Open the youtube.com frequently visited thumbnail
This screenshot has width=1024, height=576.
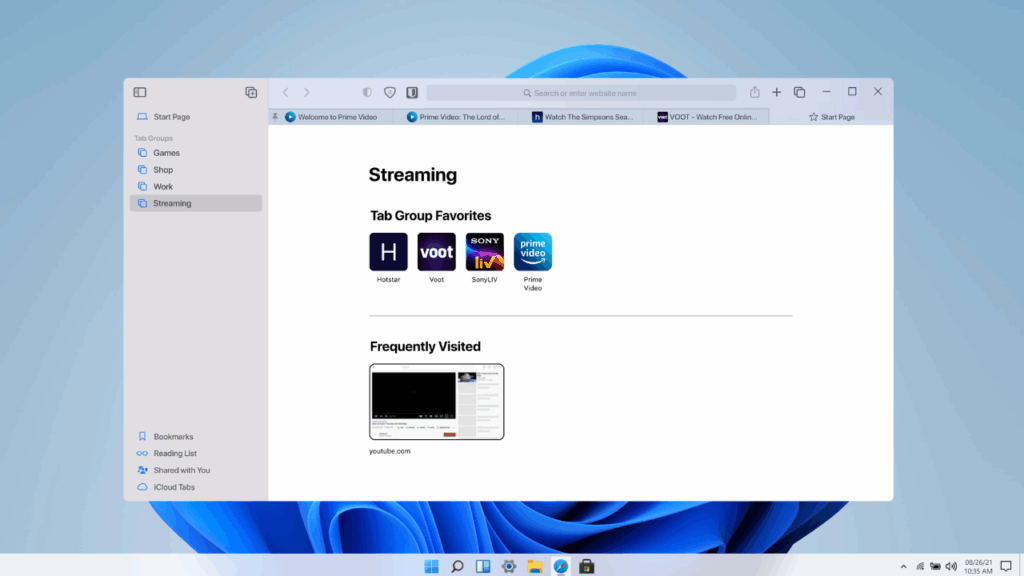point(436,402)
